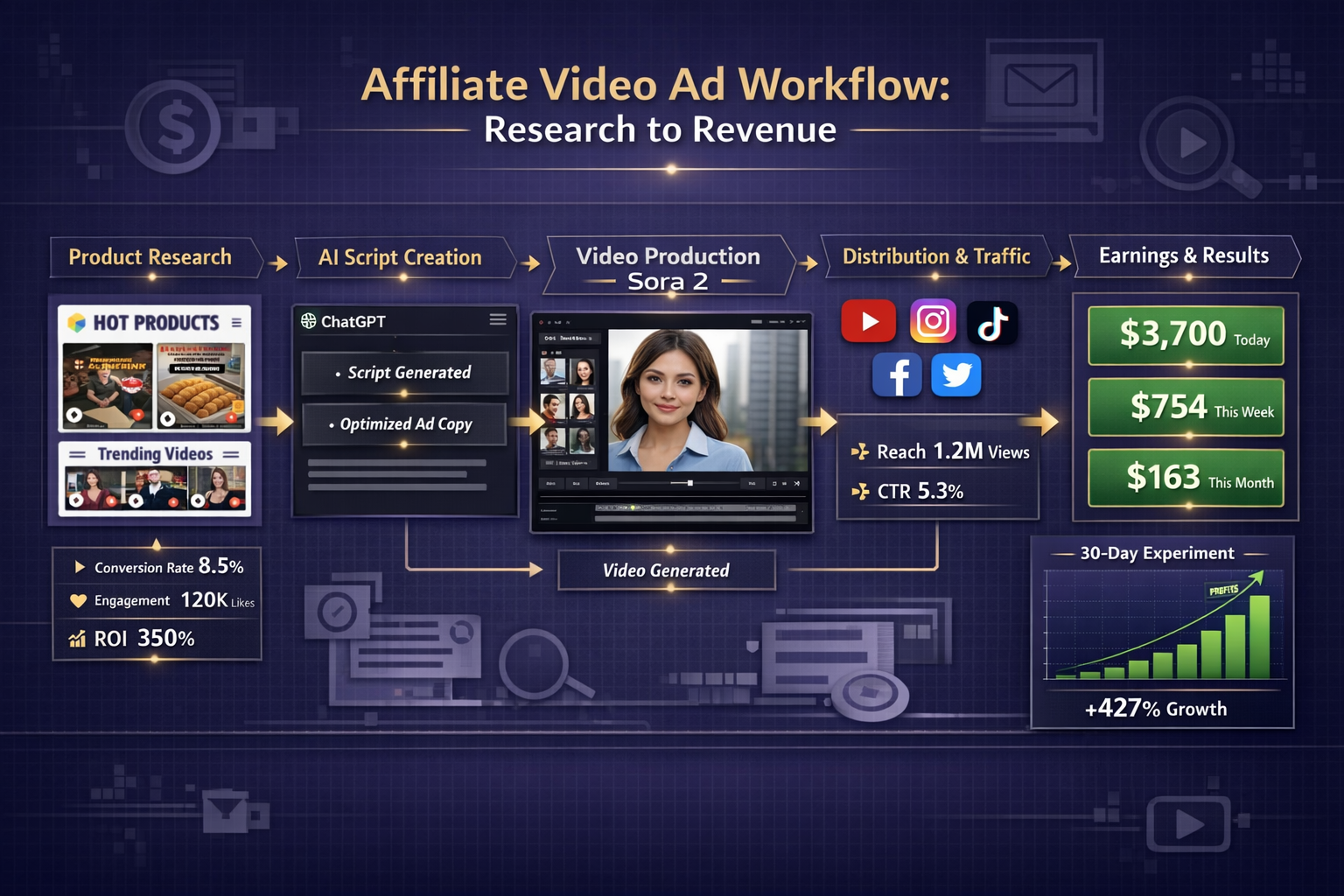The height and width of the screenshot is (896, 1344).
Task: Click the TikTok icon
Action: click(993, 322)
